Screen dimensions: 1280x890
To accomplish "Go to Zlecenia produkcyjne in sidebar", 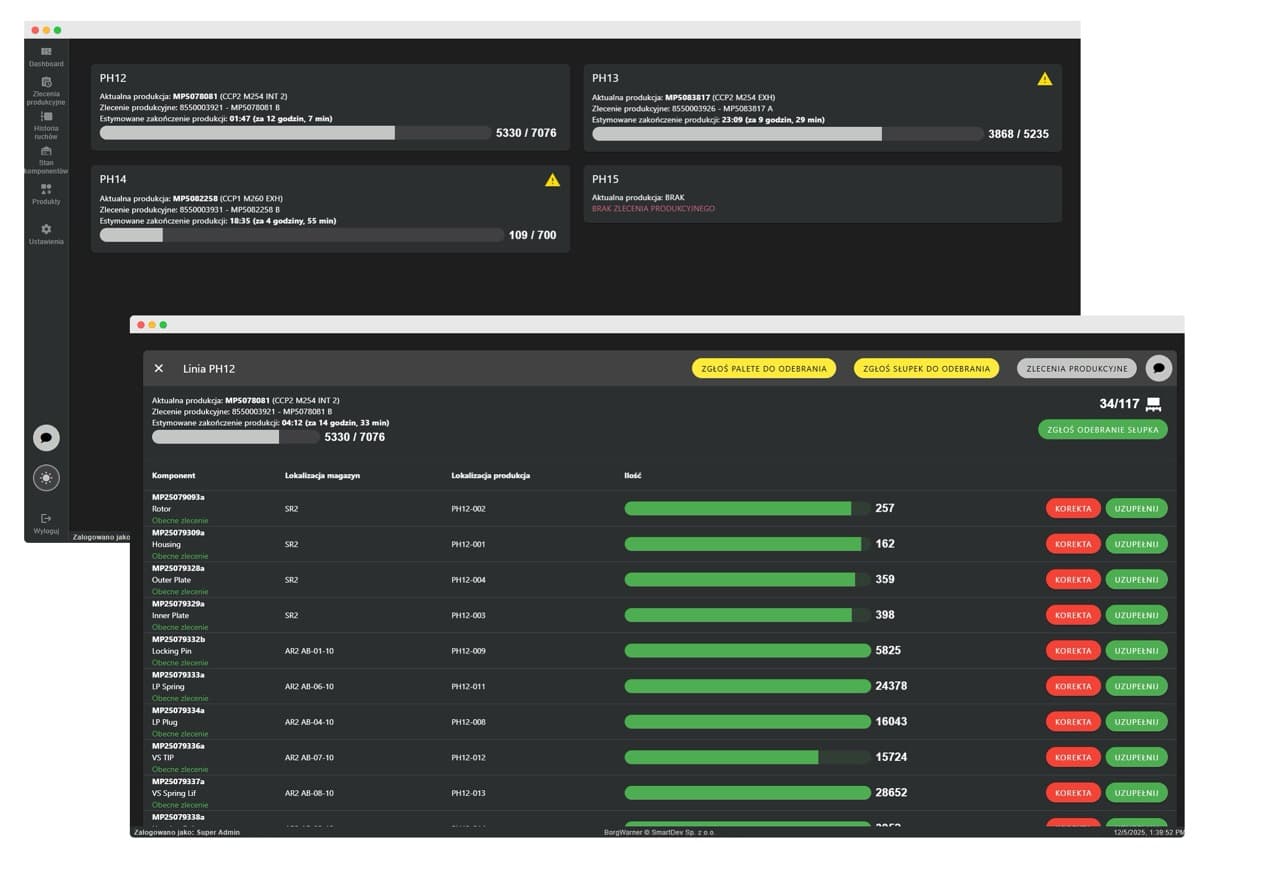I will point(46,83).
